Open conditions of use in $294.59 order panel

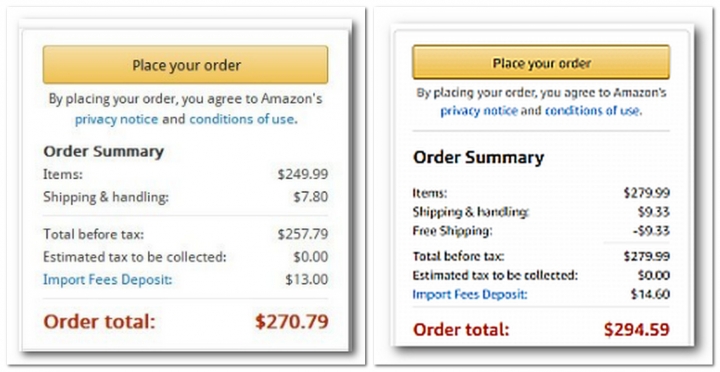tap(592, 111)
